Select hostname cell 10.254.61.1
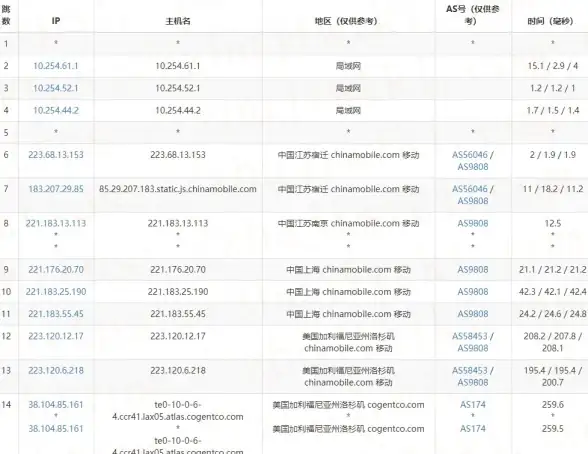The width and height of the screenshot is (588, 454). point(178,66)
